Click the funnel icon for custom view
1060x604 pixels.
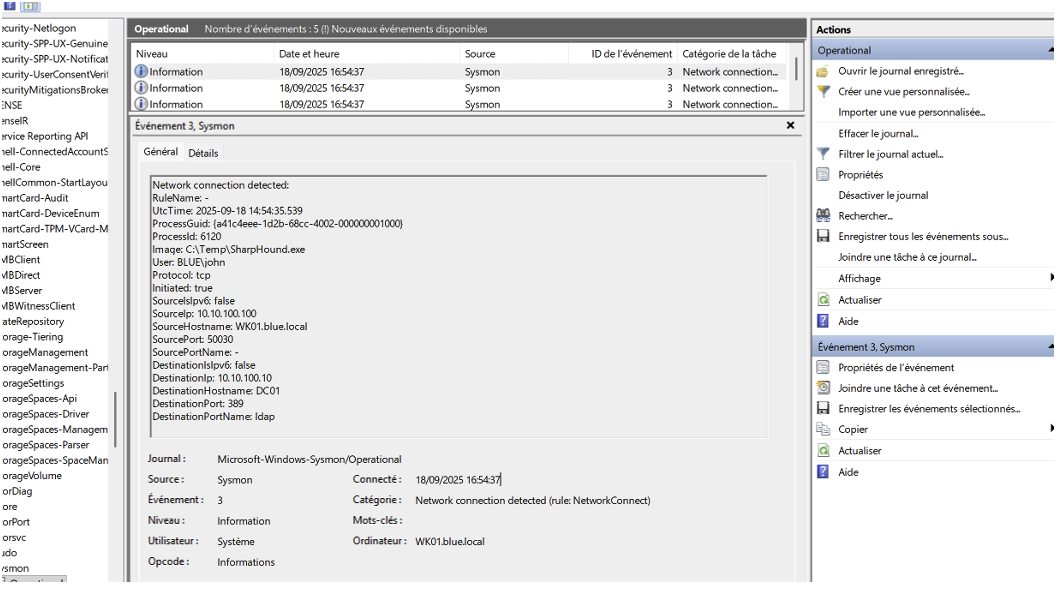[823, 92]
